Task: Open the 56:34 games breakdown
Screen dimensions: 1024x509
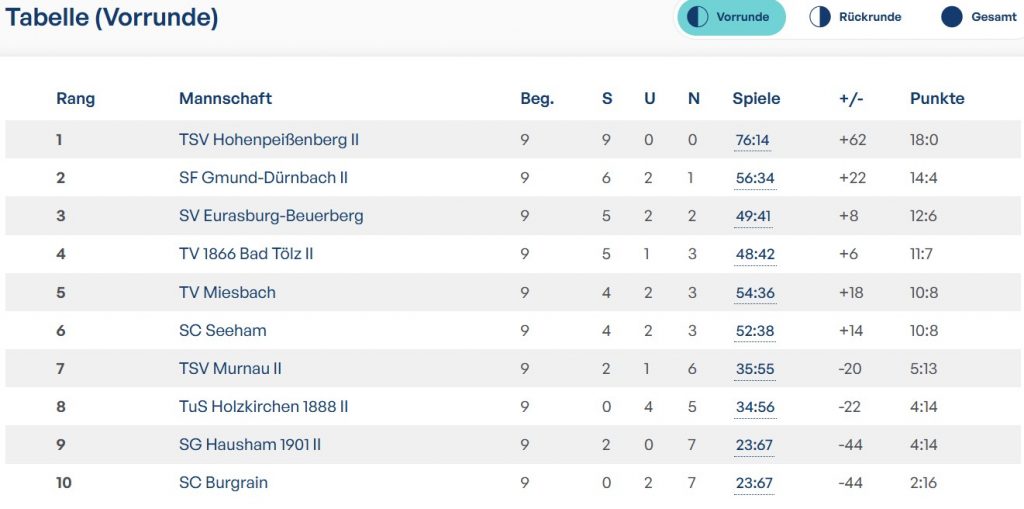Action: coord(754,178)
